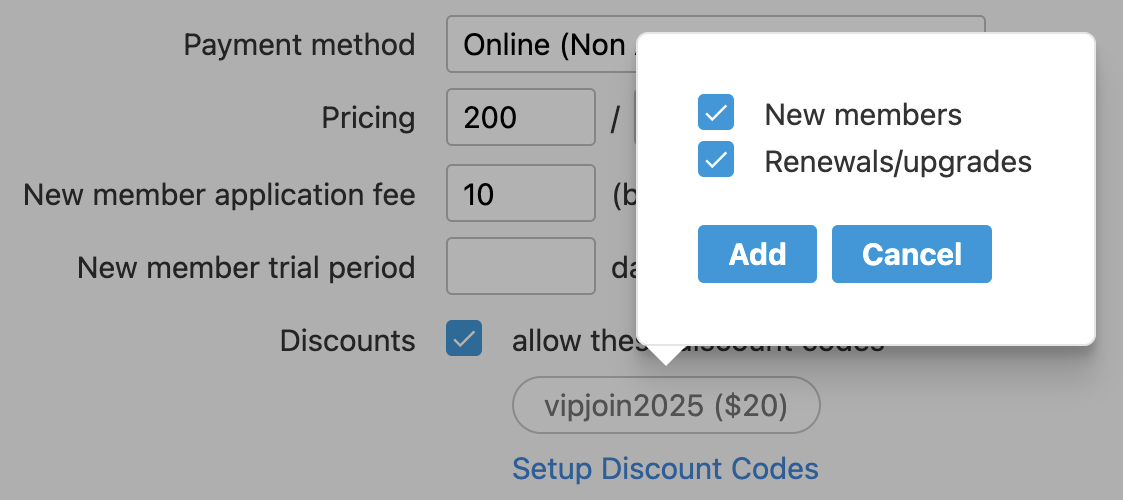This screenshot has height=500, width=1123.
Task: Click the "Pricing" field label
Action: [368, 118]
